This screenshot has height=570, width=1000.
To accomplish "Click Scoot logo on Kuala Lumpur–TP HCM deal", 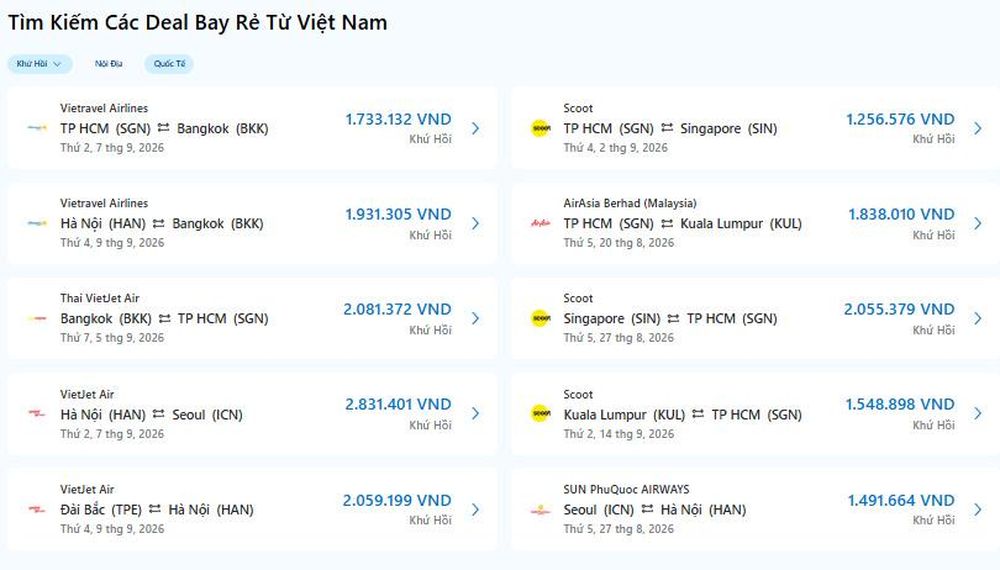I will tap(541, 413).
